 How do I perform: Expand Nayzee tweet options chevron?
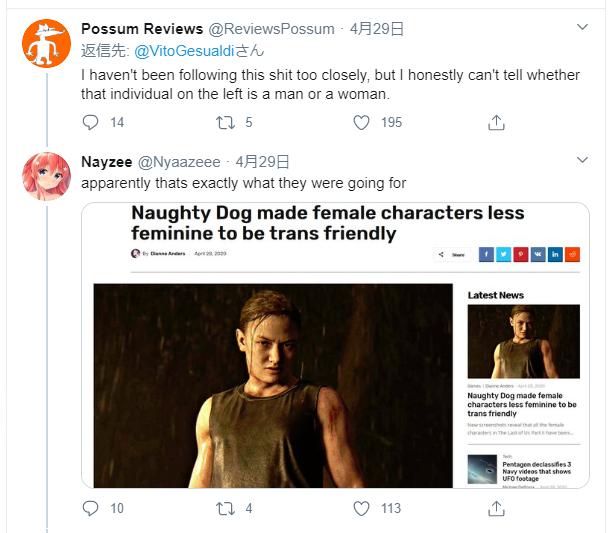(x=584, y=161)
